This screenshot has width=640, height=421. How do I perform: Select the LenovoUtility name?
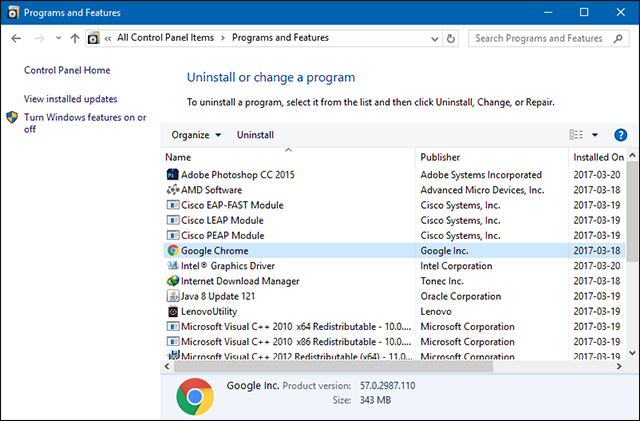(x=209, y=312)
